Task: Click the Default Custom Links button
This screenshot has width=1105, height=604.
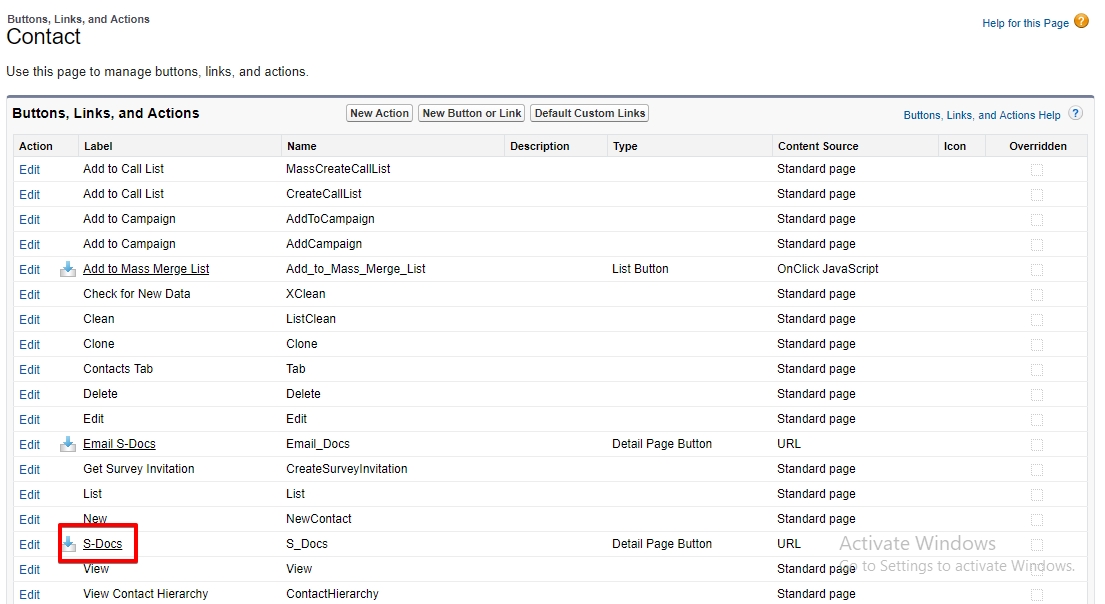Action: click(589, 113)
